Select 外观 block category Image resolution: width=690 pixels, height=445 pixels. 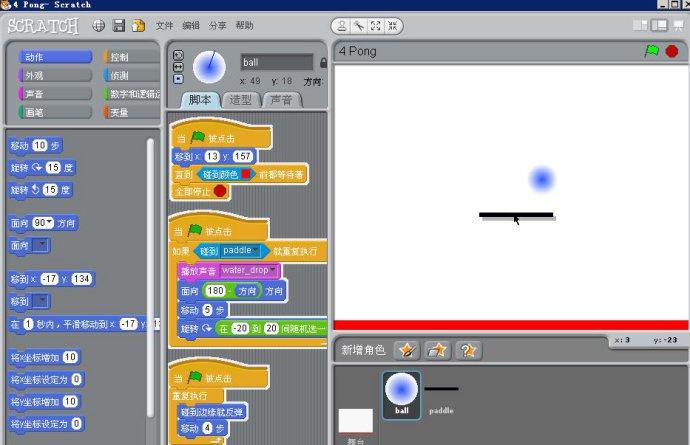(x=55, y=76)
